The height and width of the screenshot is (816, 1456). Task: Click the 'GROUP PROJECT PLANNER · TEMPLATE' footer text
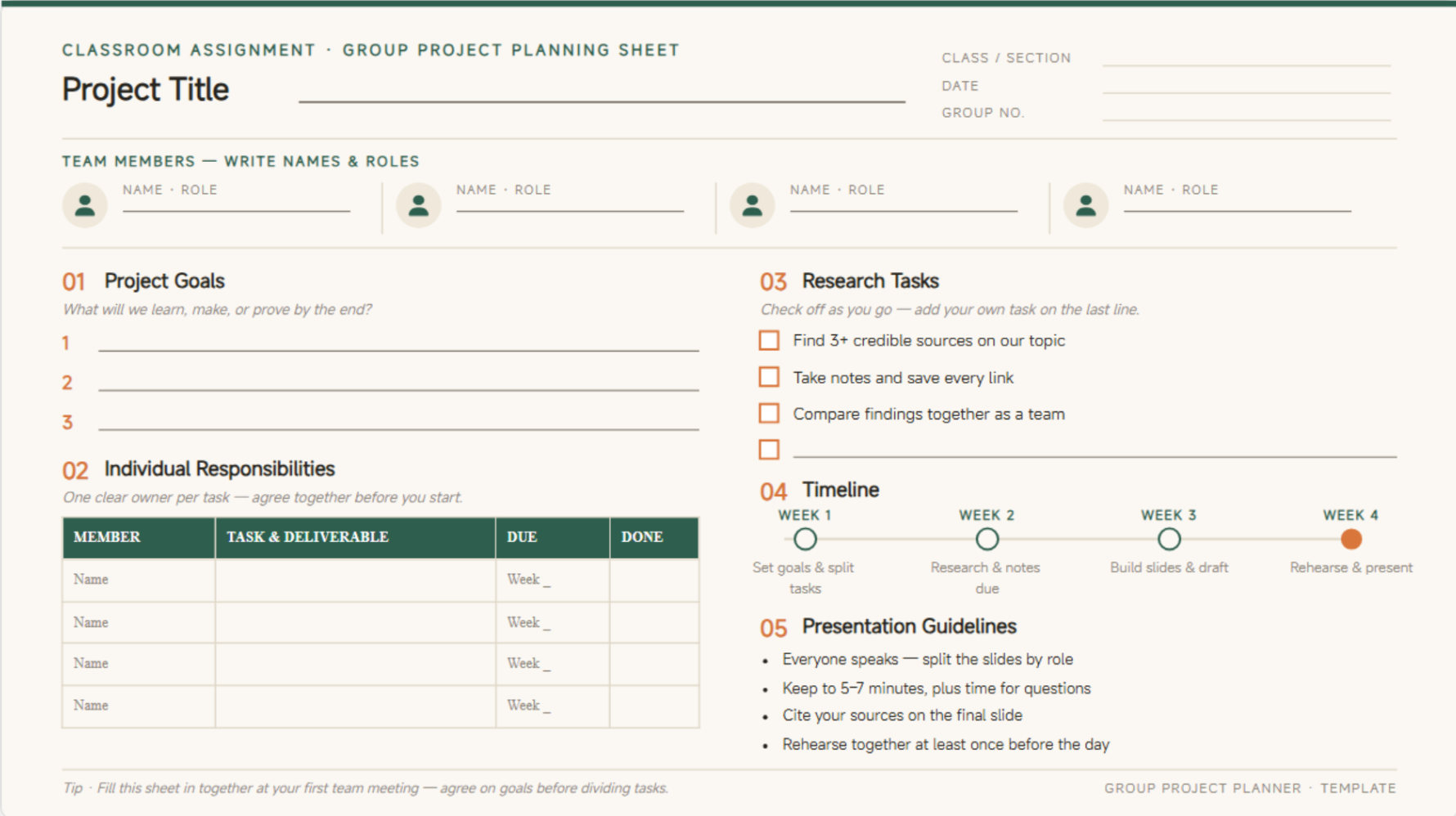[x=1250, y=788]
